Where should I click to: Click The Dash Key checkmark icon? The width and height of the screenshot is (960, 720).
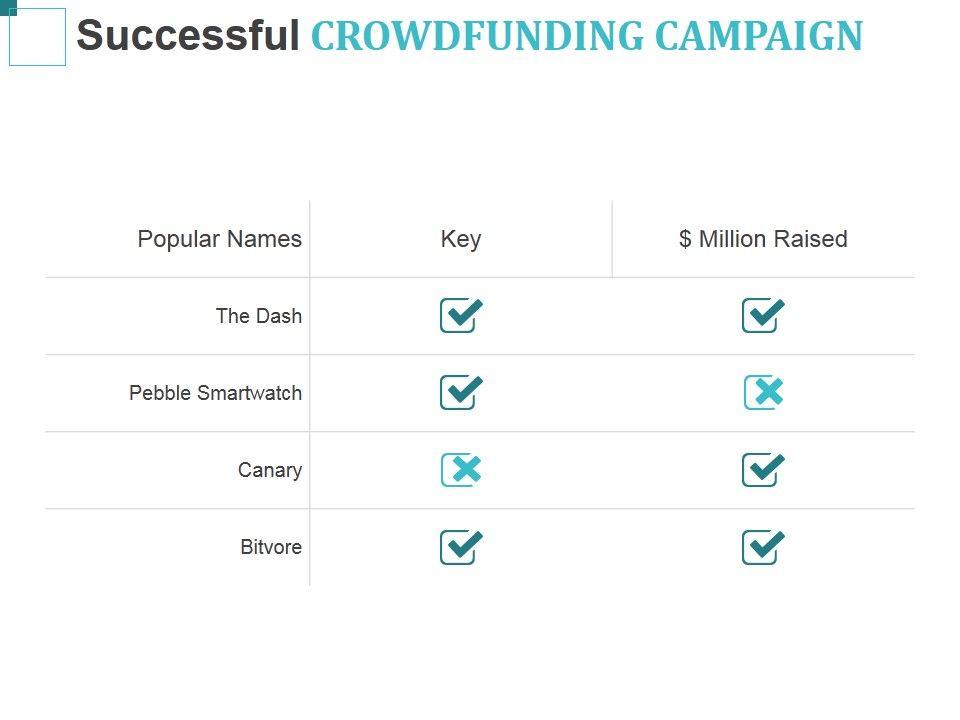click(x=461, y=316)
